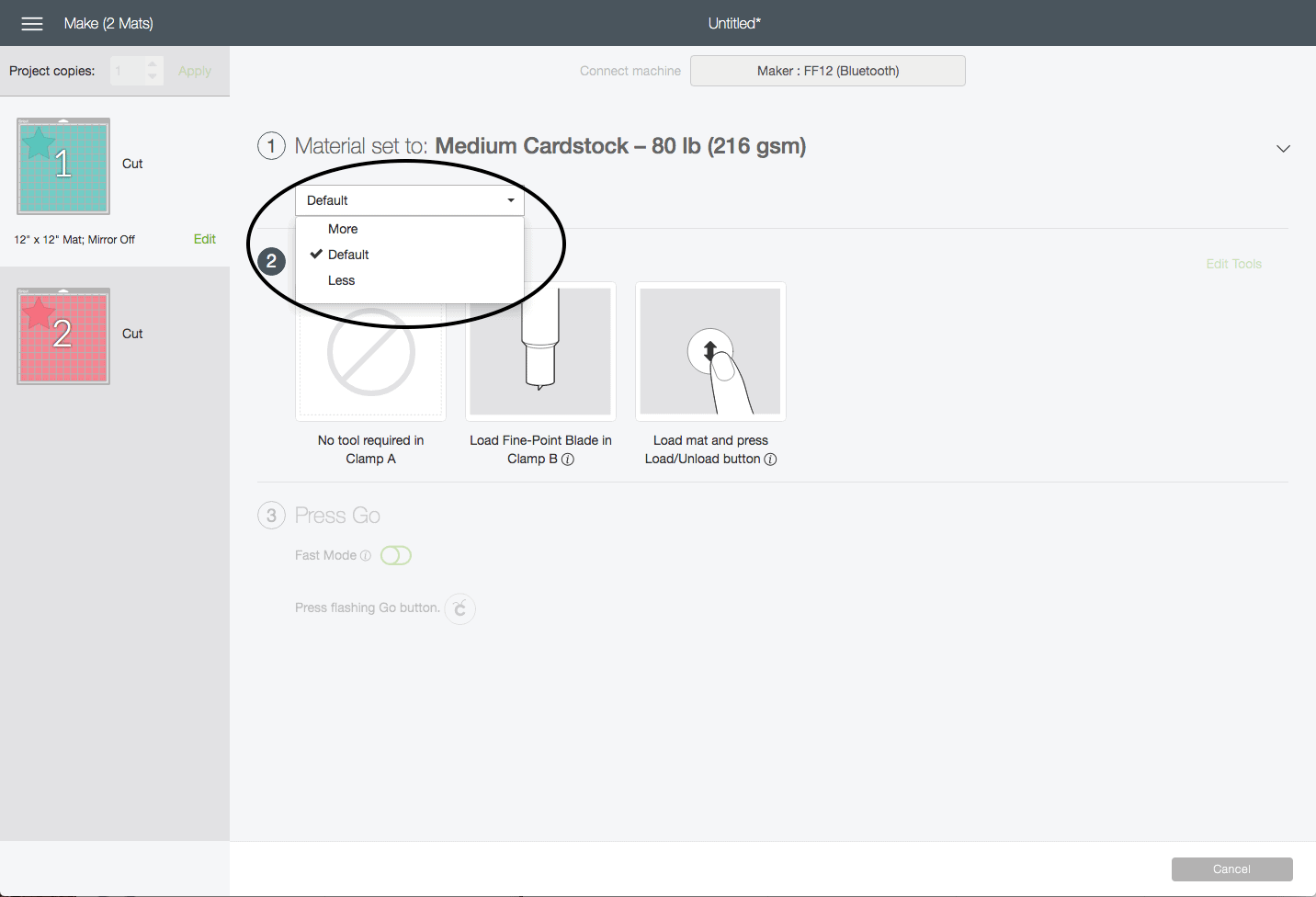This screenshot has height=897, width=1316.
Task: Click the Cricut Go button icon
Action: point(460,608)
